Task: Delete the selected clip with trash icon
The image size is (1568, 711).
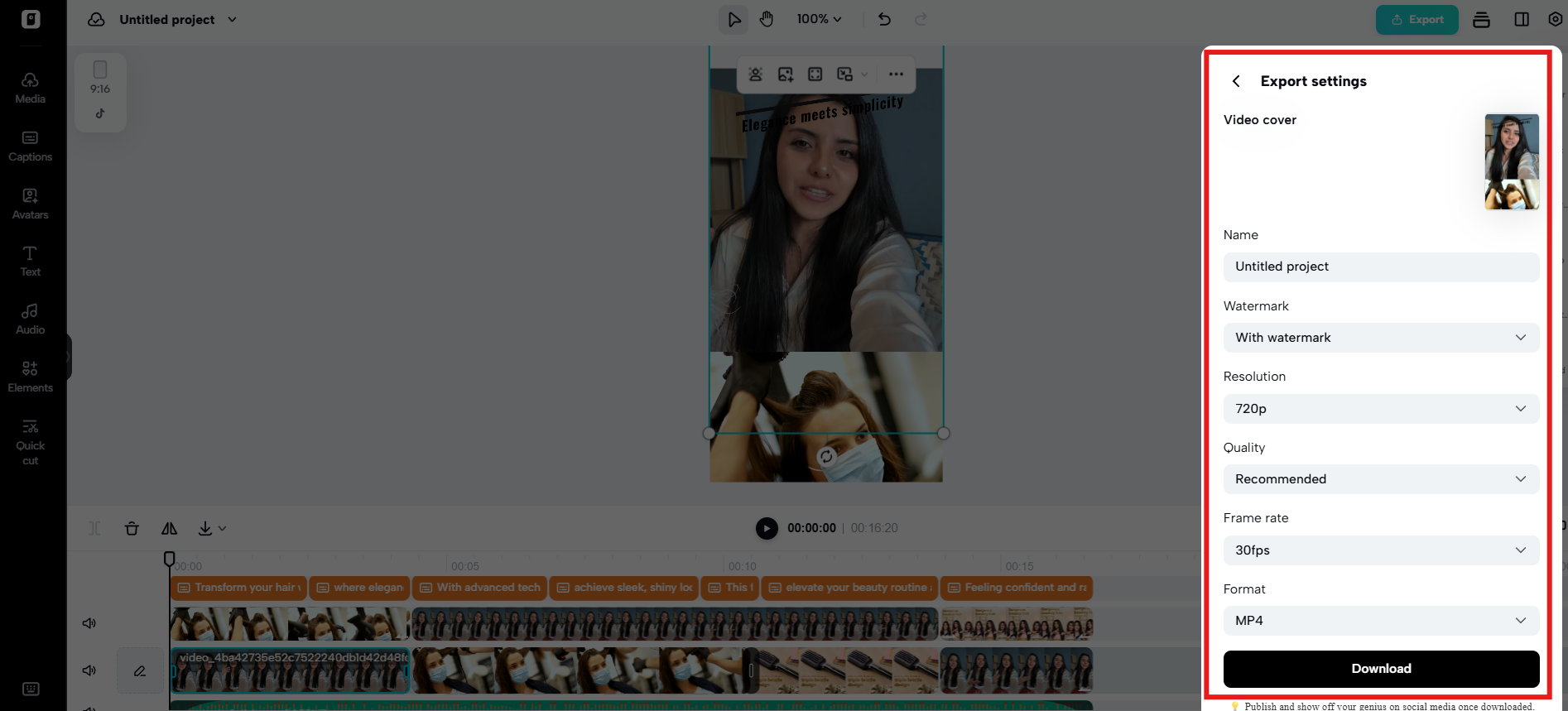Action: click(x=132, y=528)
